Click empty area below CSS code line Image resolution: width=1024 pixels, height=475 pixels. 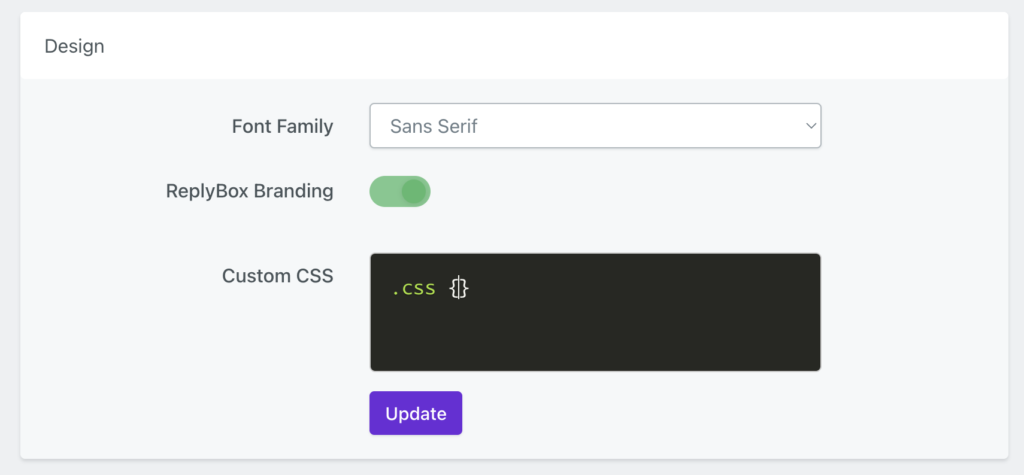595,340
